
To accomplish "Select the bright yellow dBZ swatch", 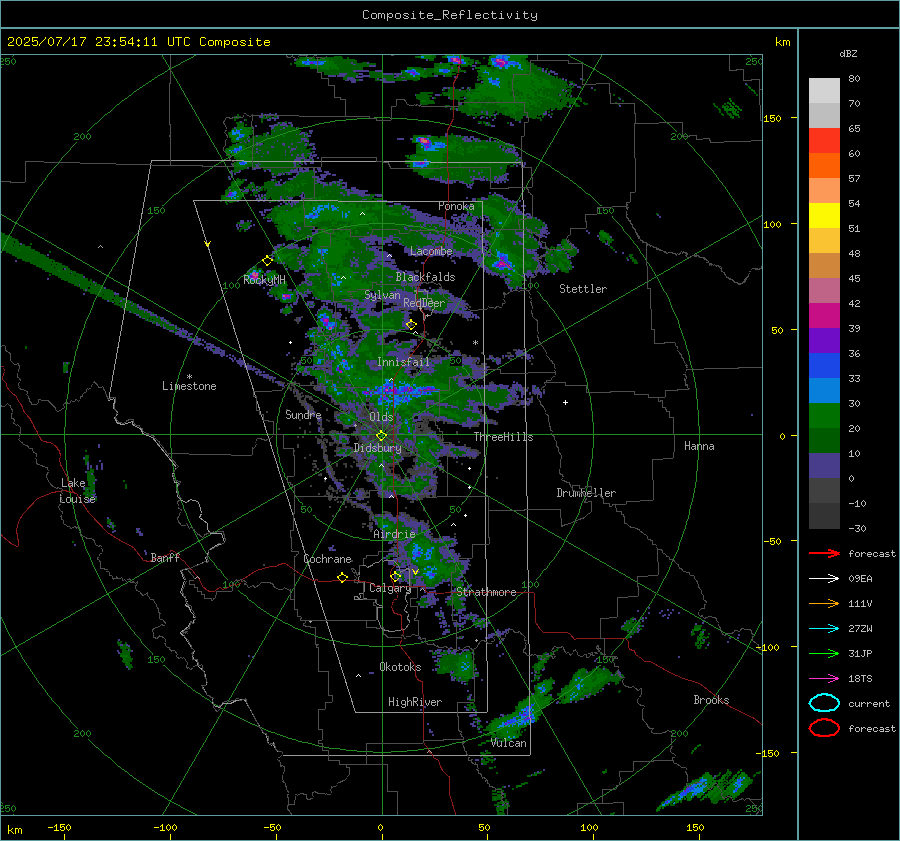I will [824, 215].
